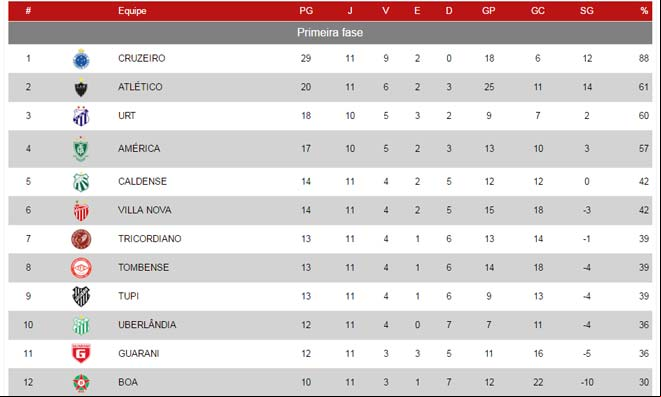The image size is (661, 397).
Task: Select the Uberlândia green crest
Action: point(81,325)
